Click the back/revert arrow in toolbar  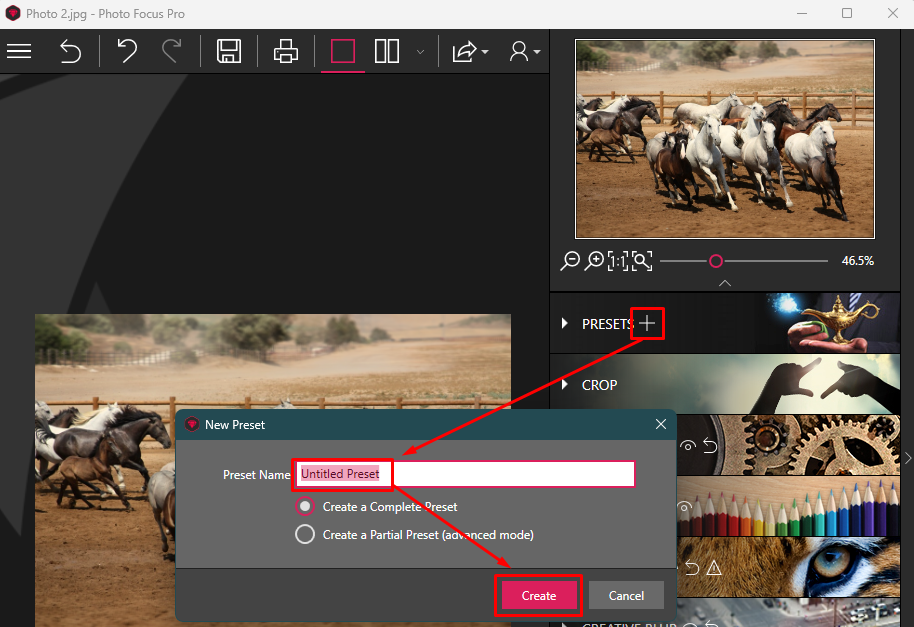pyautogui.click(x=71, y=51)
